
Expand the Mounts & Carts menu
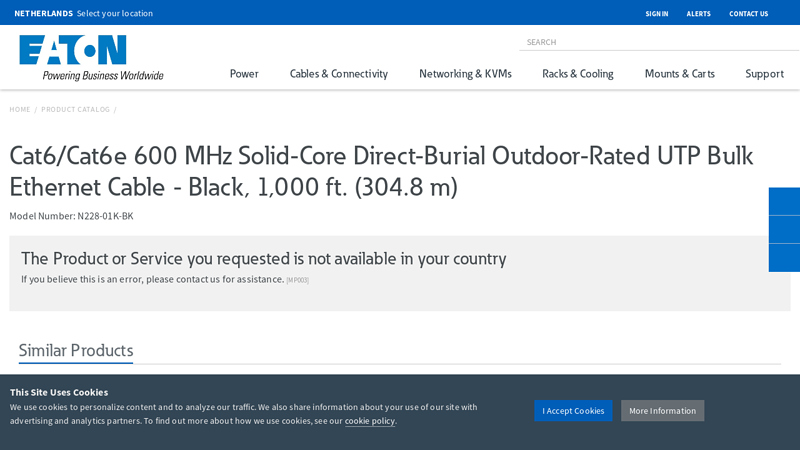pos(679,74)
